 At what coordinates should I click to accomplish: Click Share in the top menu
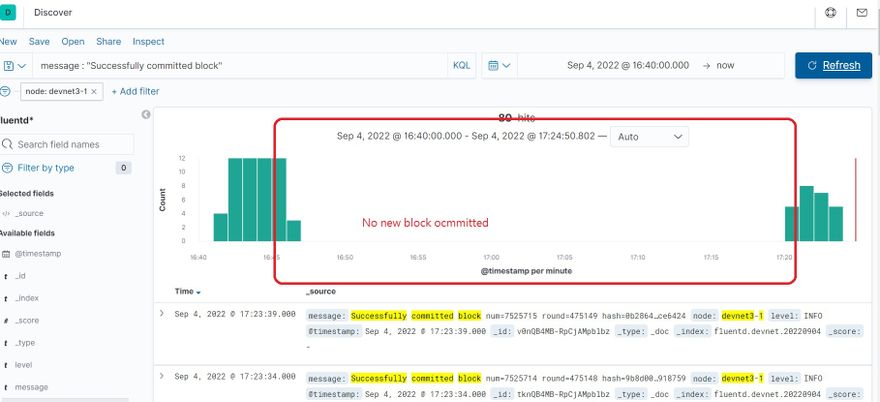[108, 42]
